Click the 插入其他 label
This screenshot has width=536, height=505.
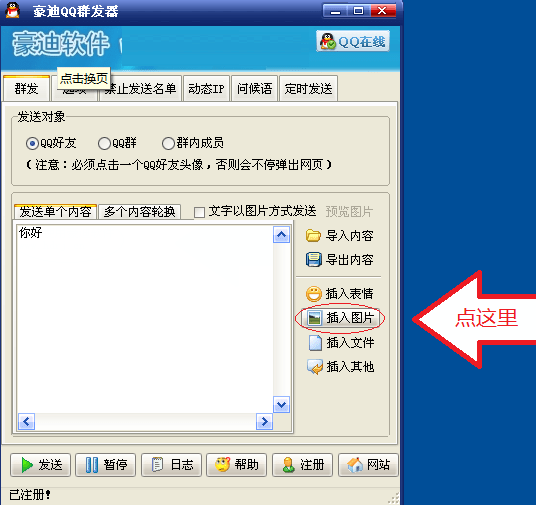click(x=350, y=367)
